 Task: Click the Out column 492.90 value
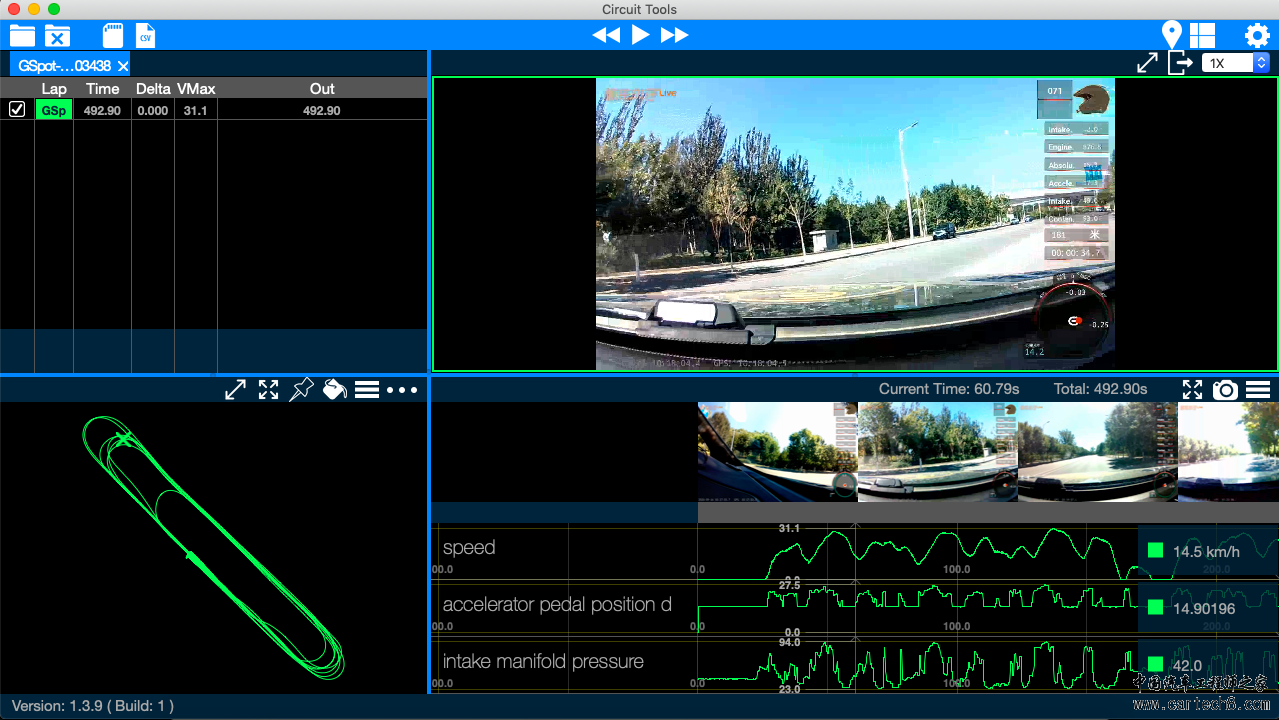pos(321,111)
